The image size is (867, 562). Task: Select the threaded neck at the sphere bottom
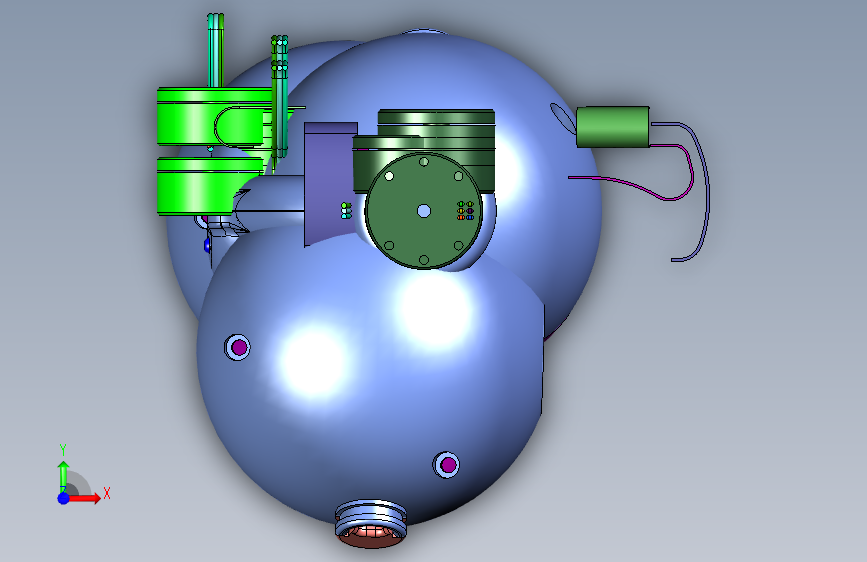(x=371, y=523)
